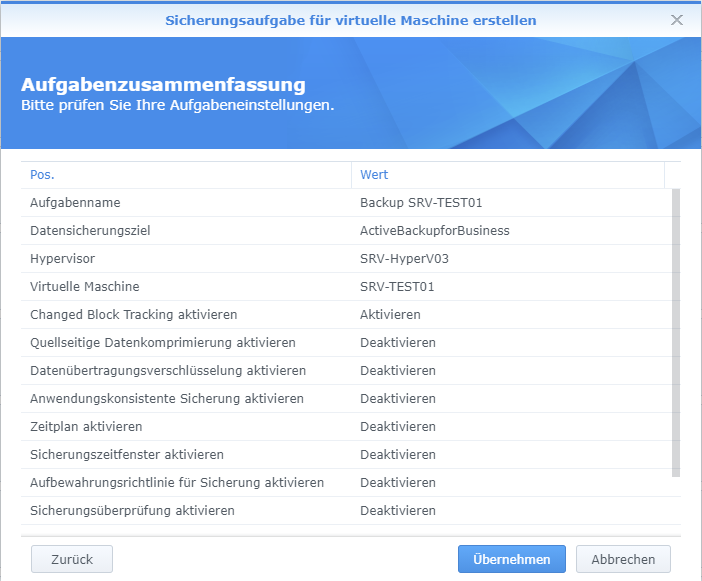Click the value ActiveBackupforBusiness
The image size is (702, 581).
click(435, 231)
